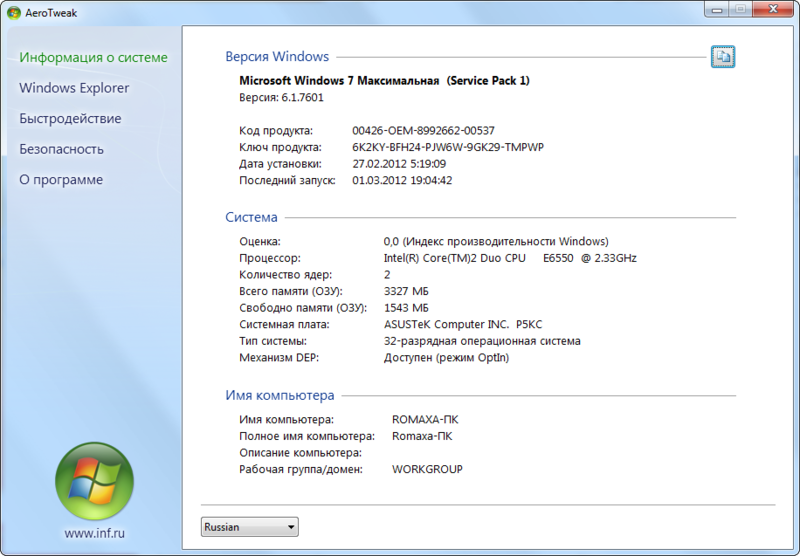The image size is (800, 556).
Task: Click product code 00426-OEM-8992662-00537
Action: click(423, 131)
